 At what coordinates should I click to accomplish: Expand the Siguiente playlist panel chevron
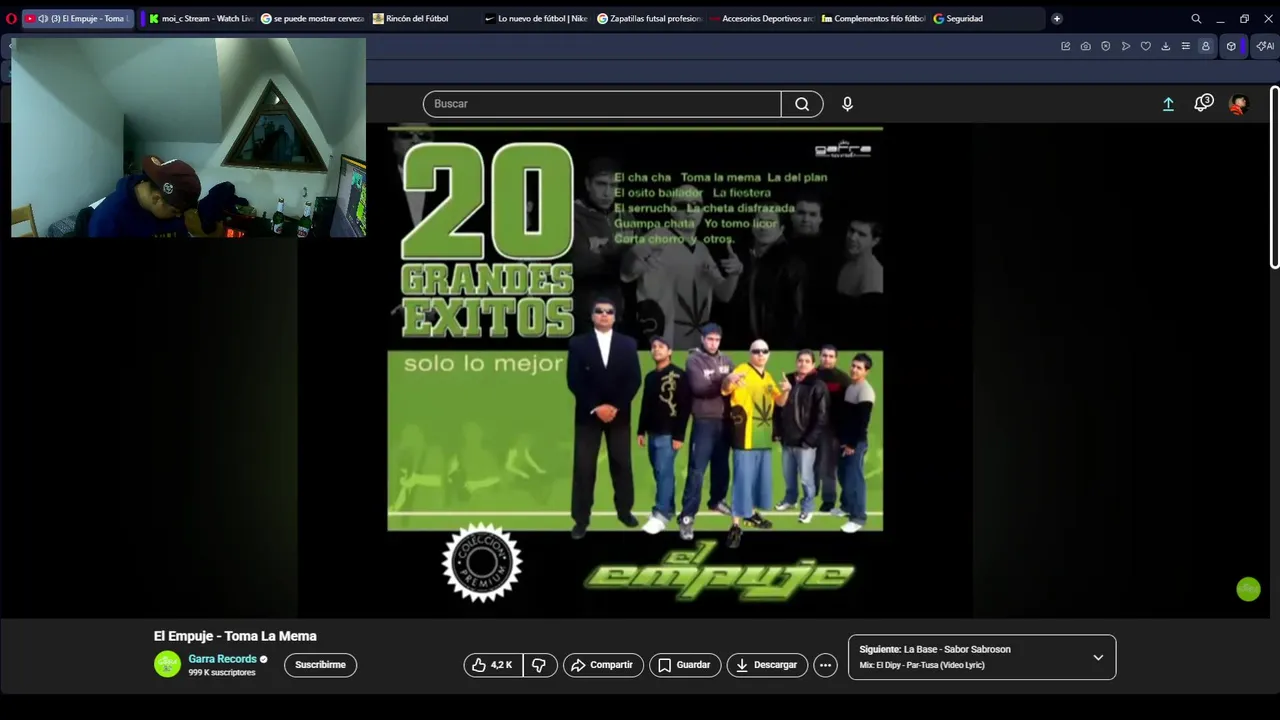point(1098,657)
